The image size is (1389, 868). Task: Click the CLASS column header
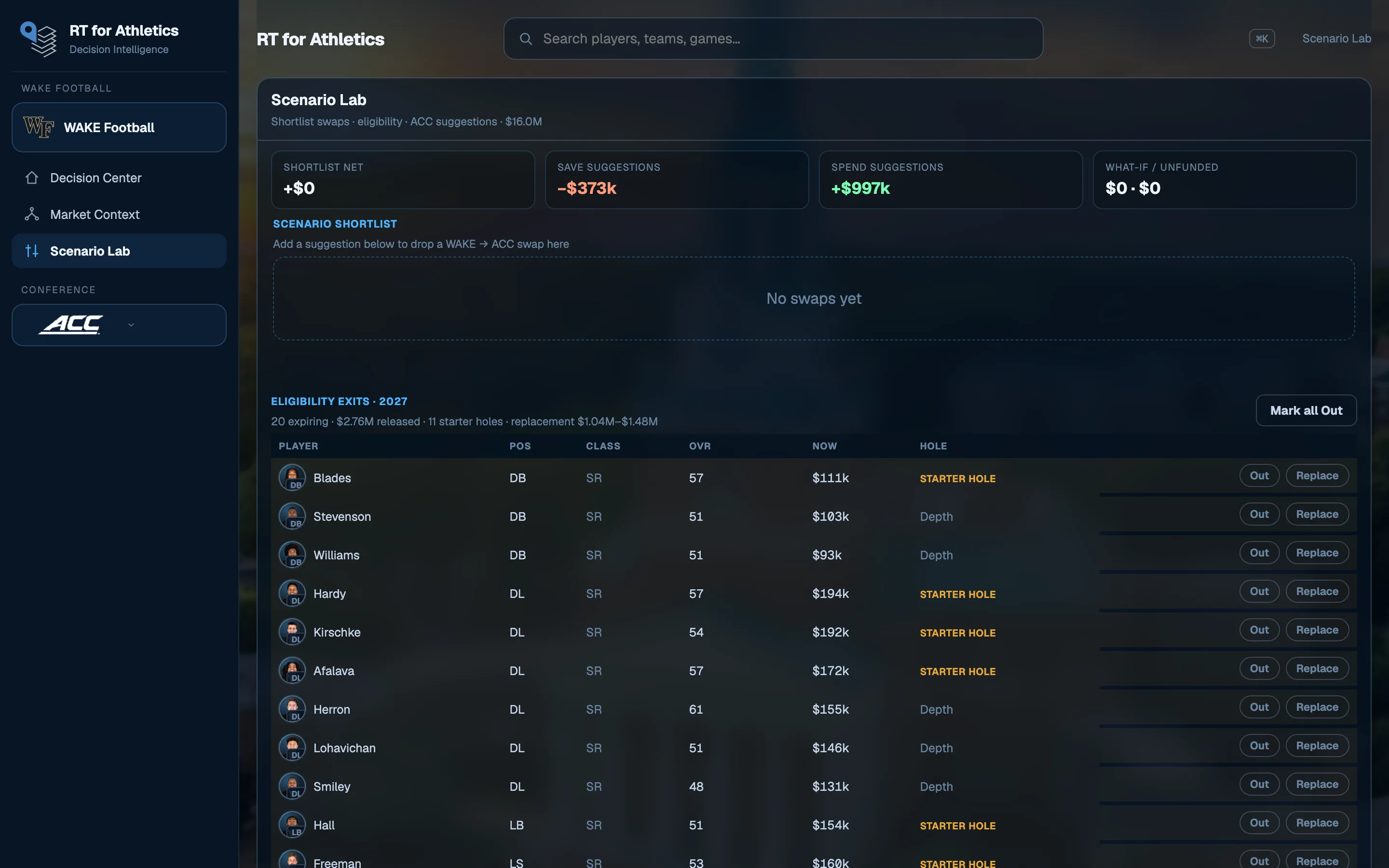click(x=603, y=446)
